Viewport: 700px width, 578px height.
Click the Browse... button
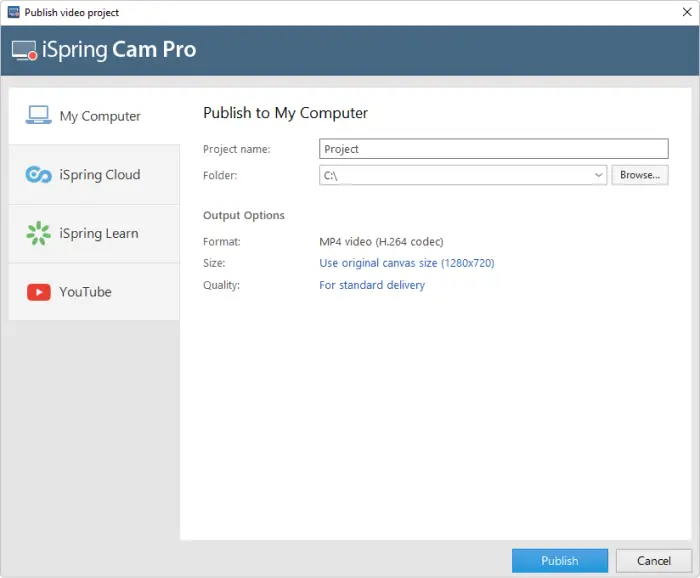pyautogui.click(x=639, y=175)
